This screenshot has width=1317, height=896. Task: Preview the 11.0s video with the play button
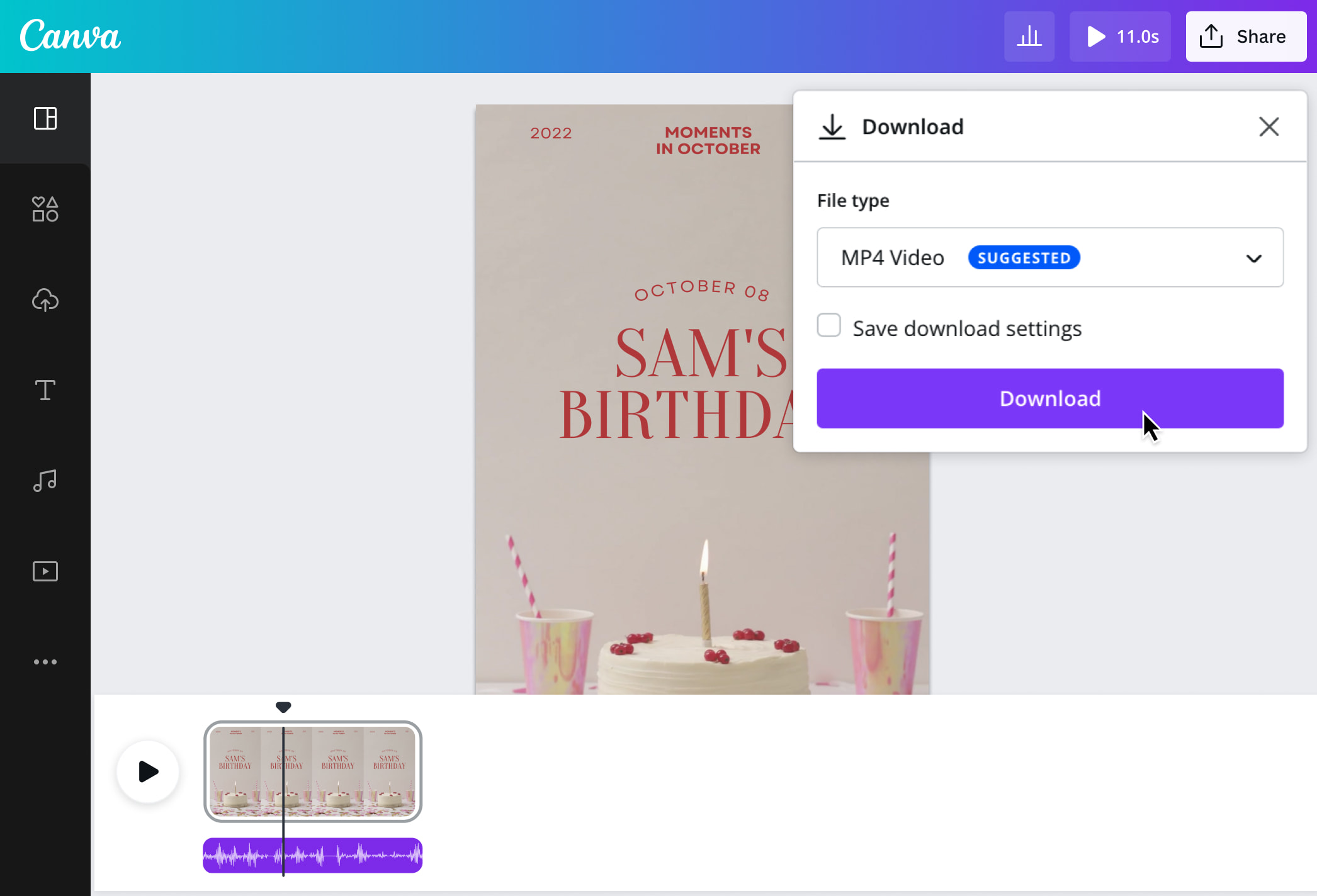coord(1120,36)
